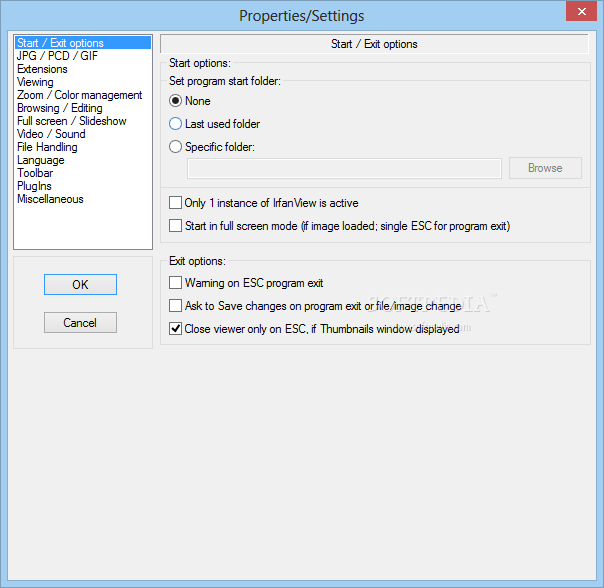The height and width of the screenshot is (588, 604).
Task: Confirm settings with OK
Action: 80,284
